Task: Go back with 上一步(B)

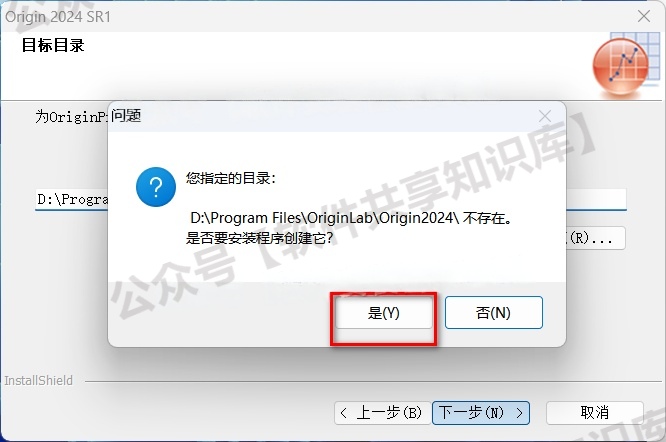Action: click(x=383, y=413)
